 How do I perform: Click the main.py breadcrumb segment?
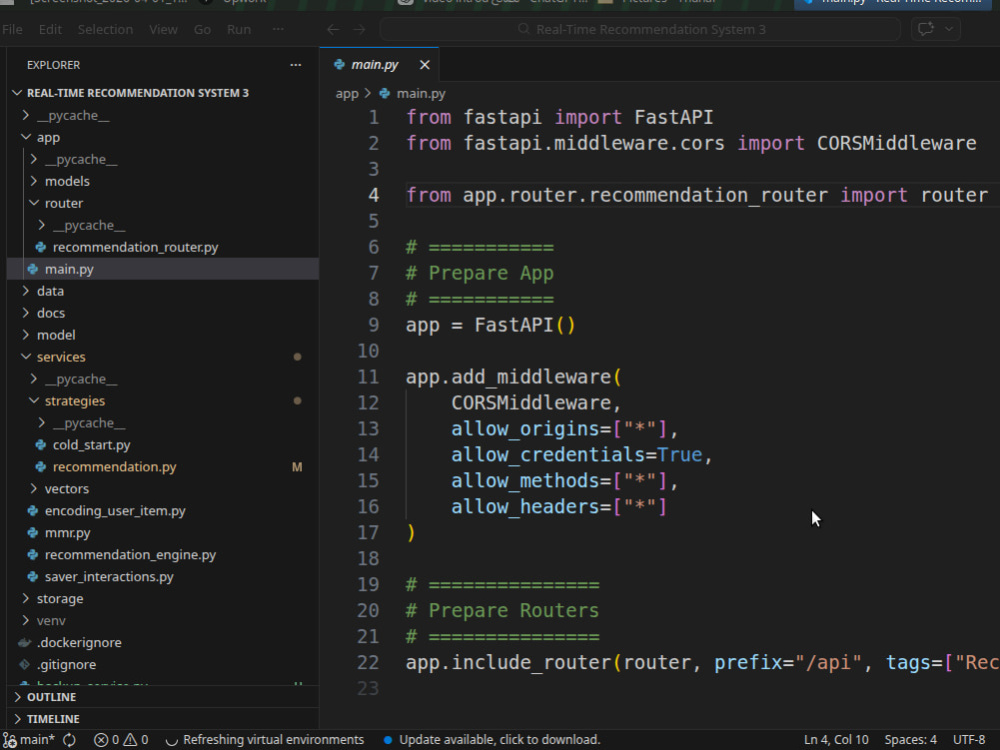[x=421, y=93]
